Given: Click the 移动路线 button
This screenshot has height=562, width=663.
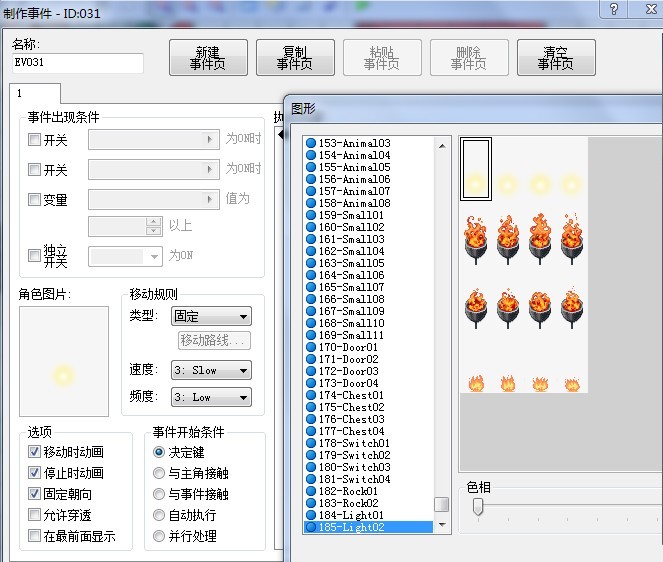Looking at the screenshot, I should pyautogui.click(x=214, y=340).
